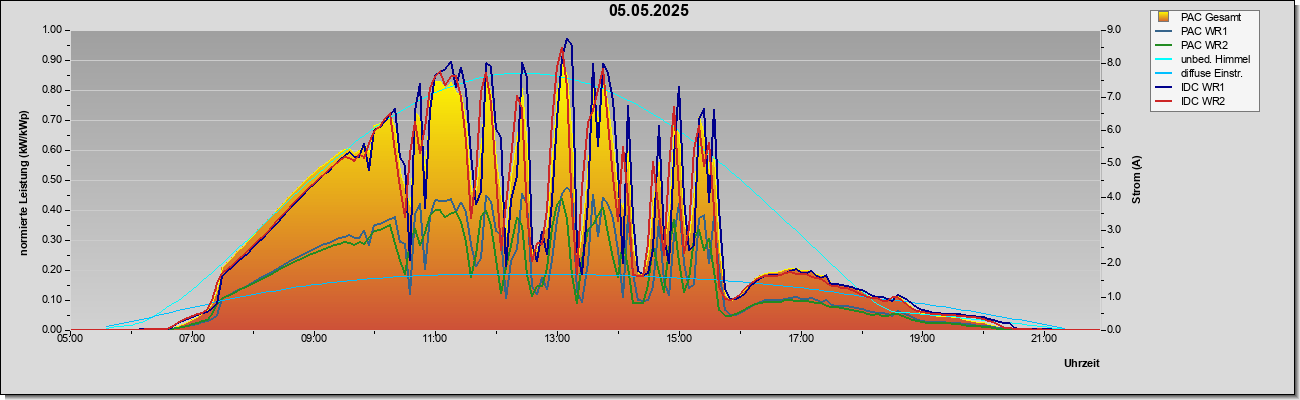
Task: Click the chart title 05.05.2025
Action: point(649,11)
